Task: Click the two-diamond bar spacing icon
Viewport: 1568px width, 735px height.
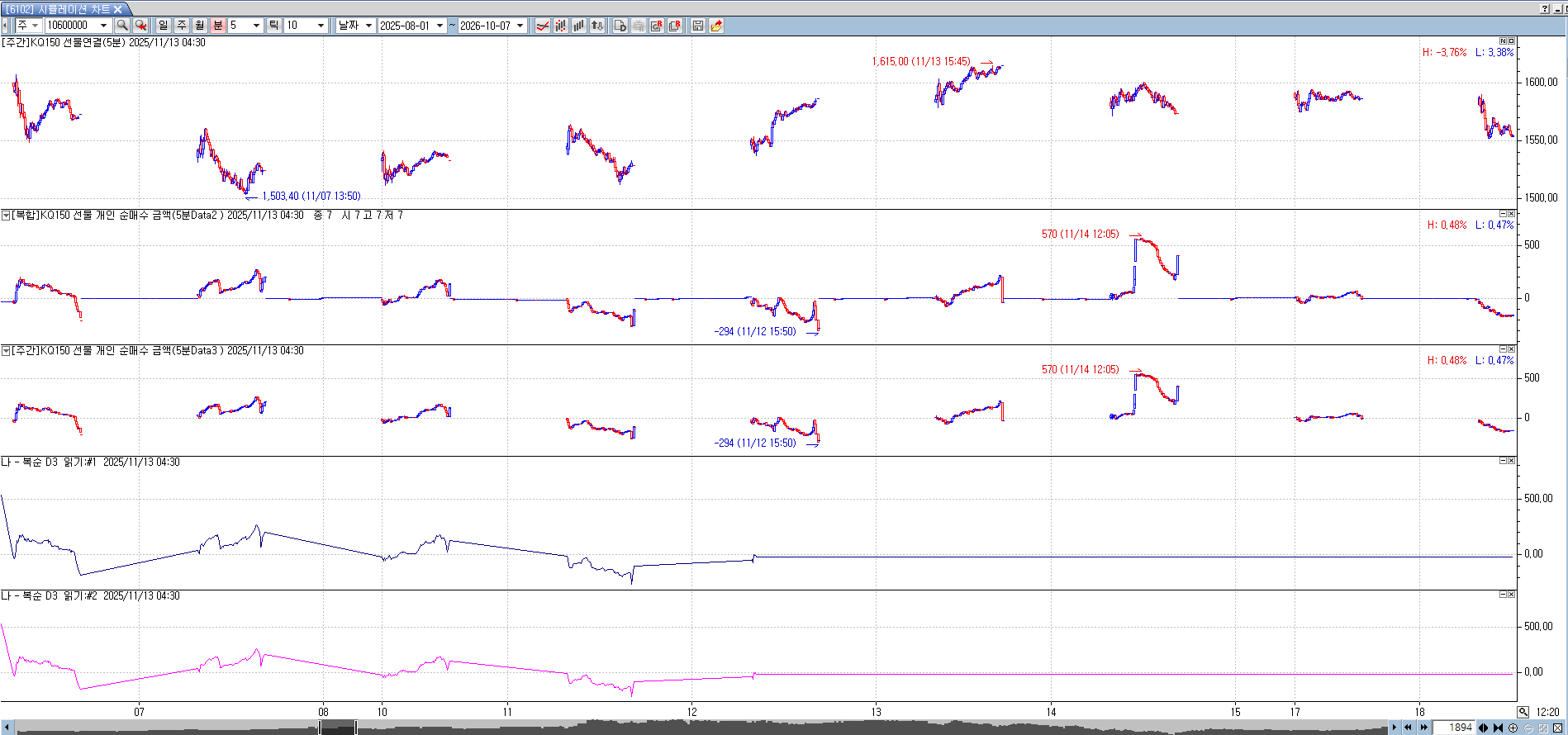Action: tap(1484, 728)
